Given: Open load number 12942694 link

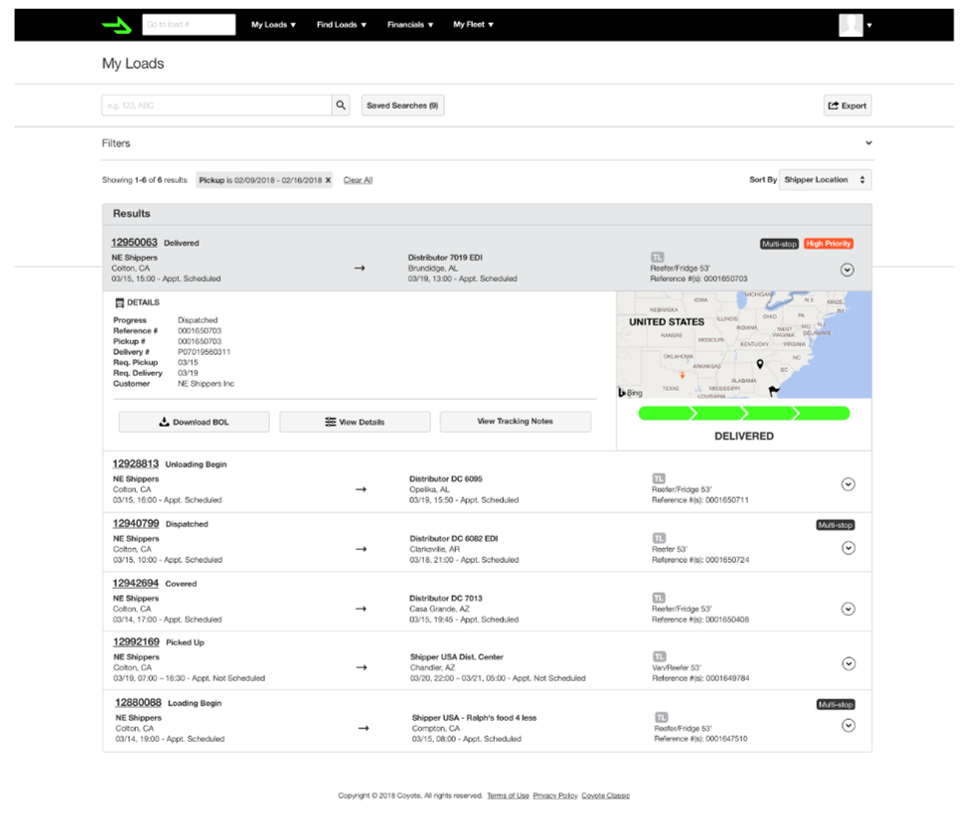Looking at the screenshot, I should [x=135, y=583].
